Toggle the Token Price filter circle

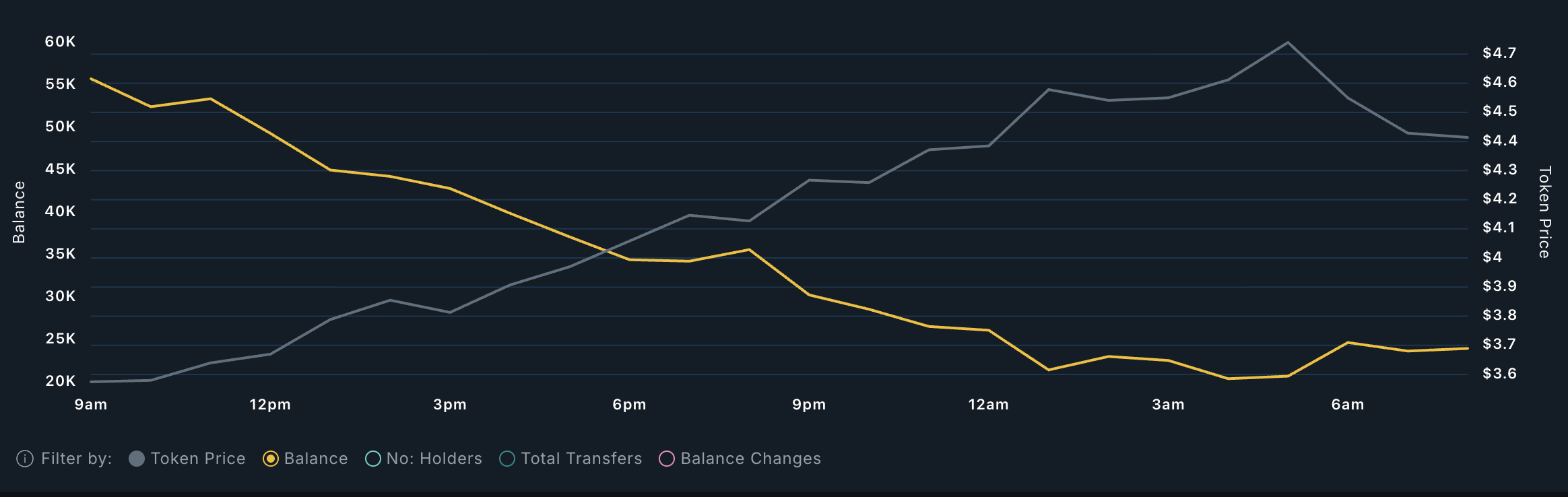pos(137,459)
